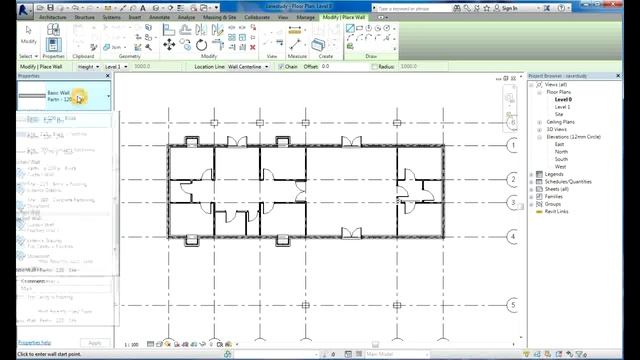Click the Filter icon in status bar
The width and height of the screenshot is (640, 360).
(580, 354)
